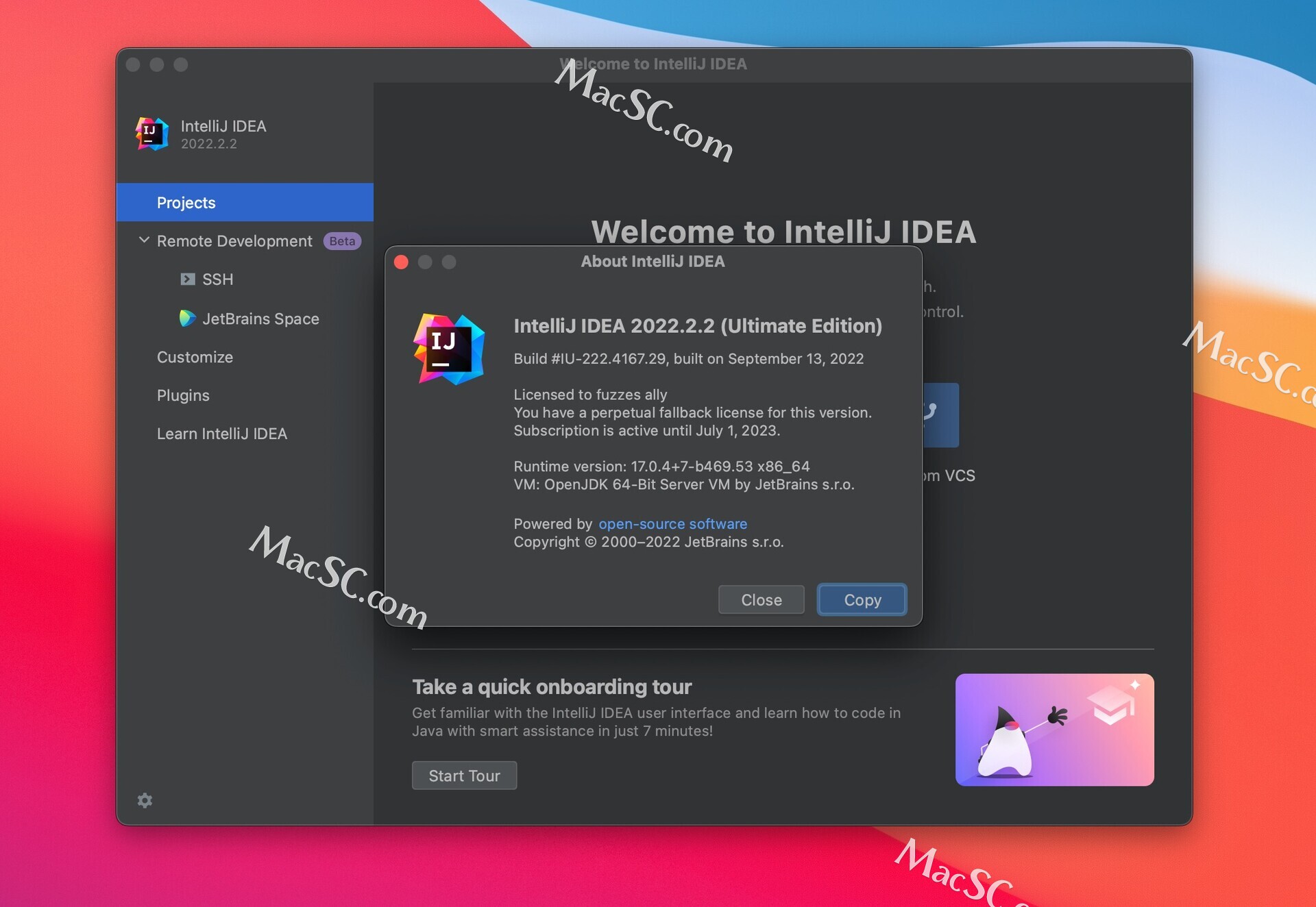Click the SSH terminal icon
The image size is (1316, 907).
(x=187, y=279)
